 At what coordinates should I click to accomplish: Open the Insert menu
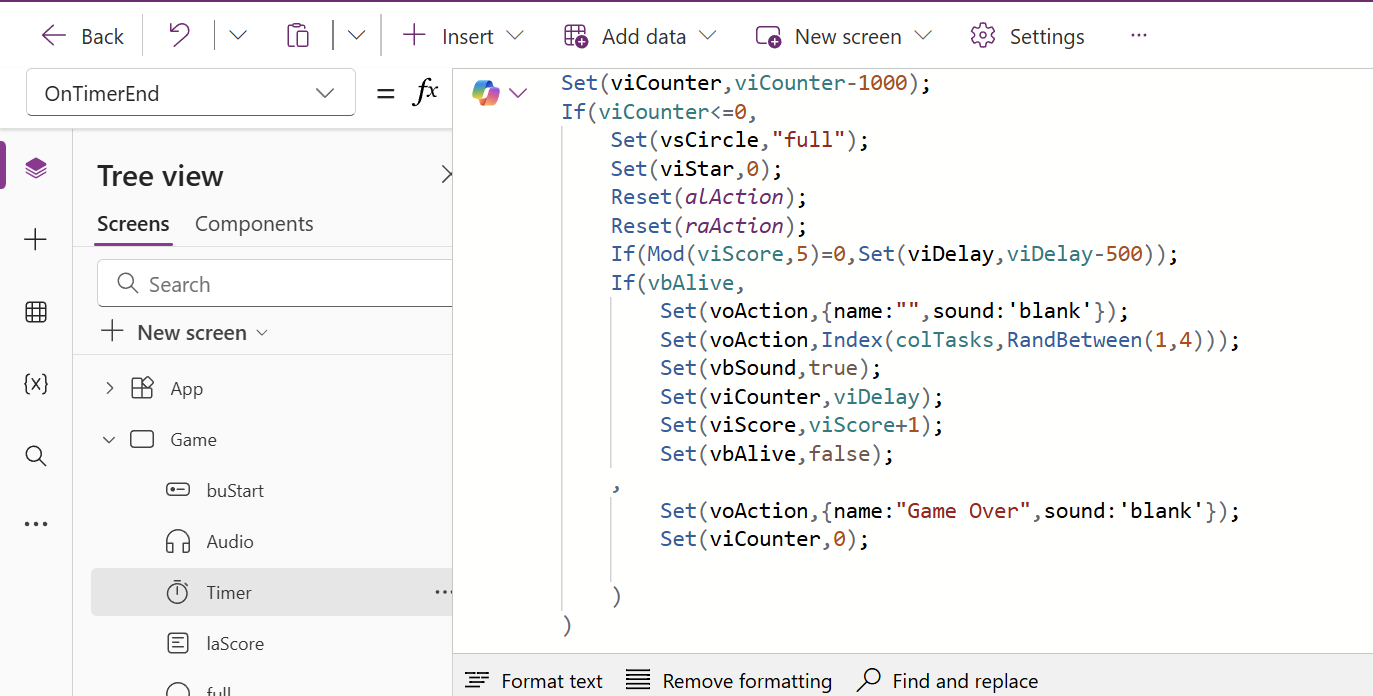tap(463, 36)
